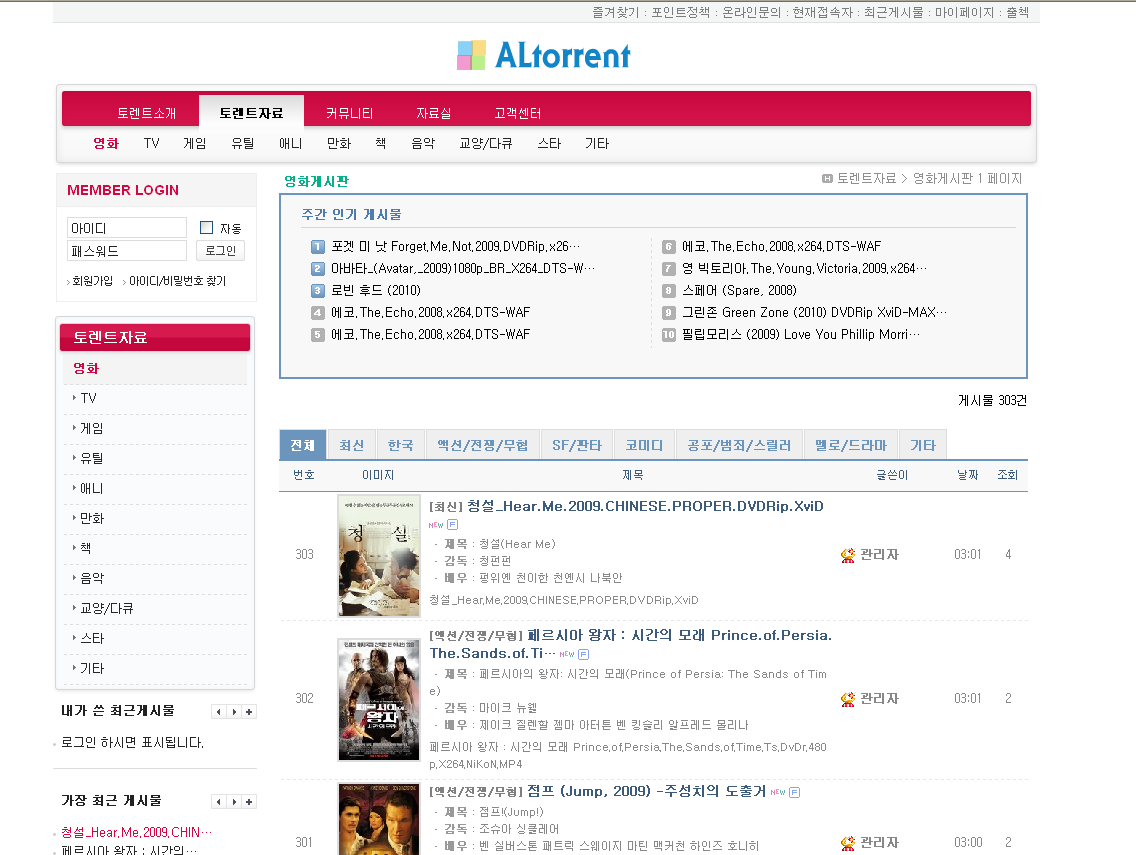The width and height of the screenshot is (1136, 855).
Task: Open 회원가입 sign-up link
Action: click(x=92, y=281)
